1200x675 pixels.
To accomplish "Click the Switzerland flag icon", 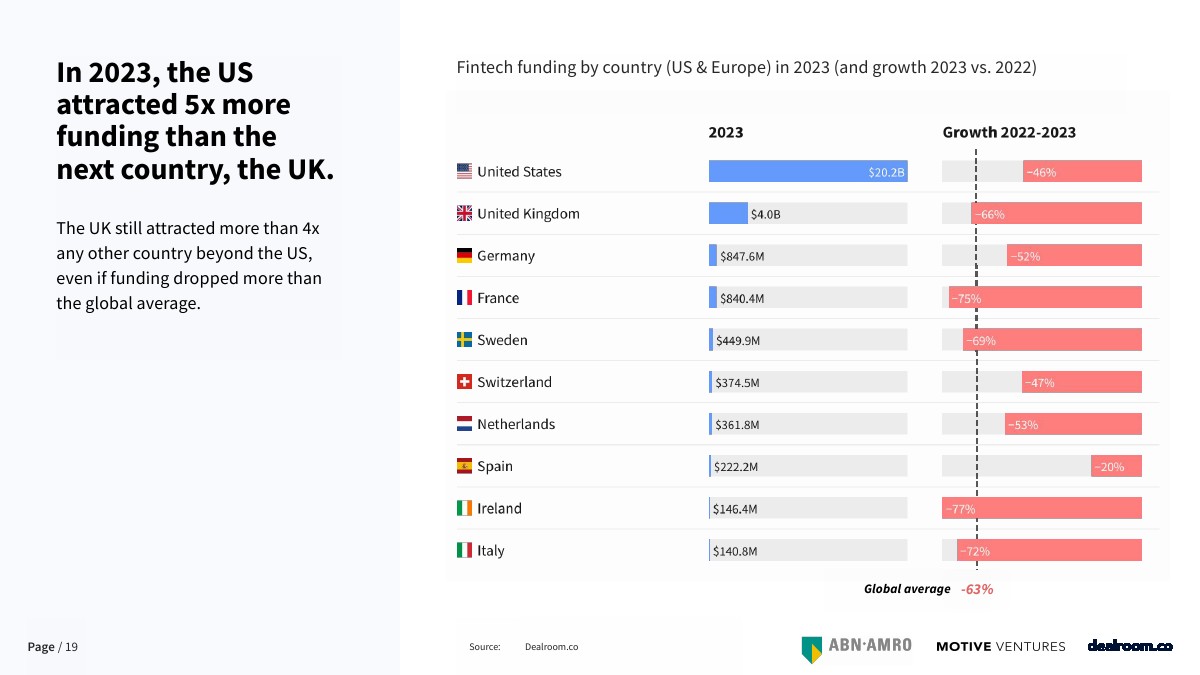I will pos(464,382).
